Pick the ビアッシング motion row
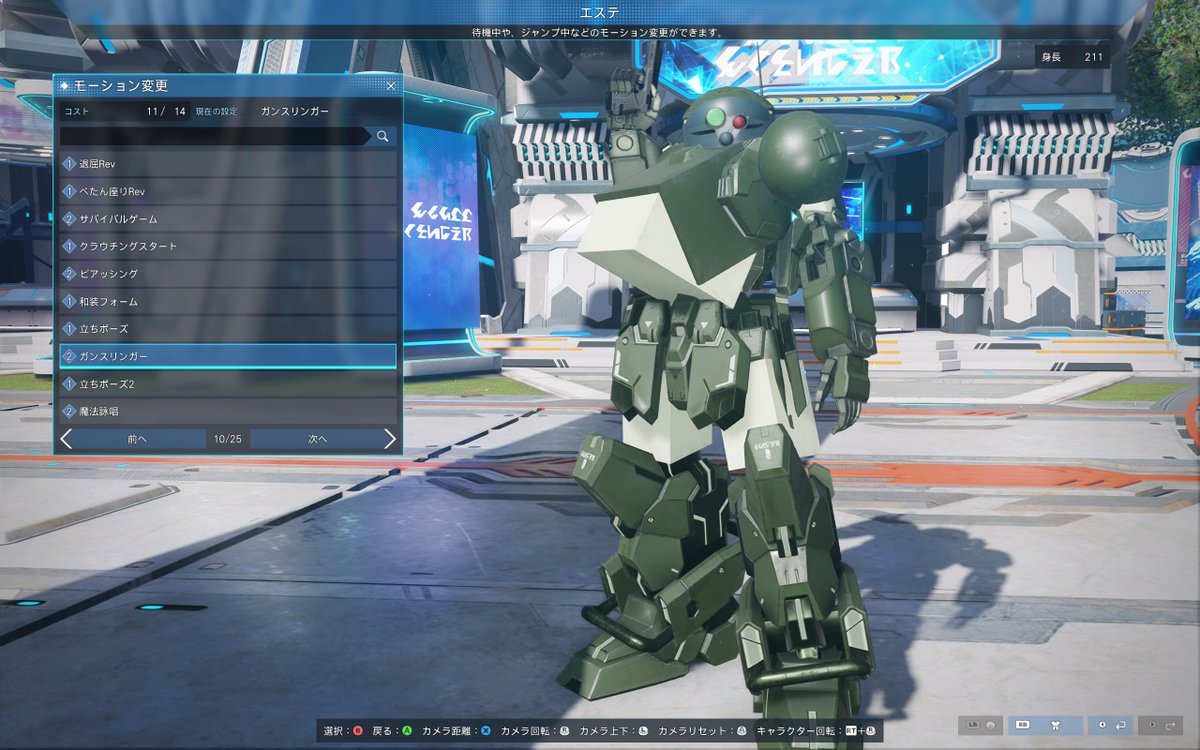This screenshot has width=1200, height=750. click(x=228, y=273)
